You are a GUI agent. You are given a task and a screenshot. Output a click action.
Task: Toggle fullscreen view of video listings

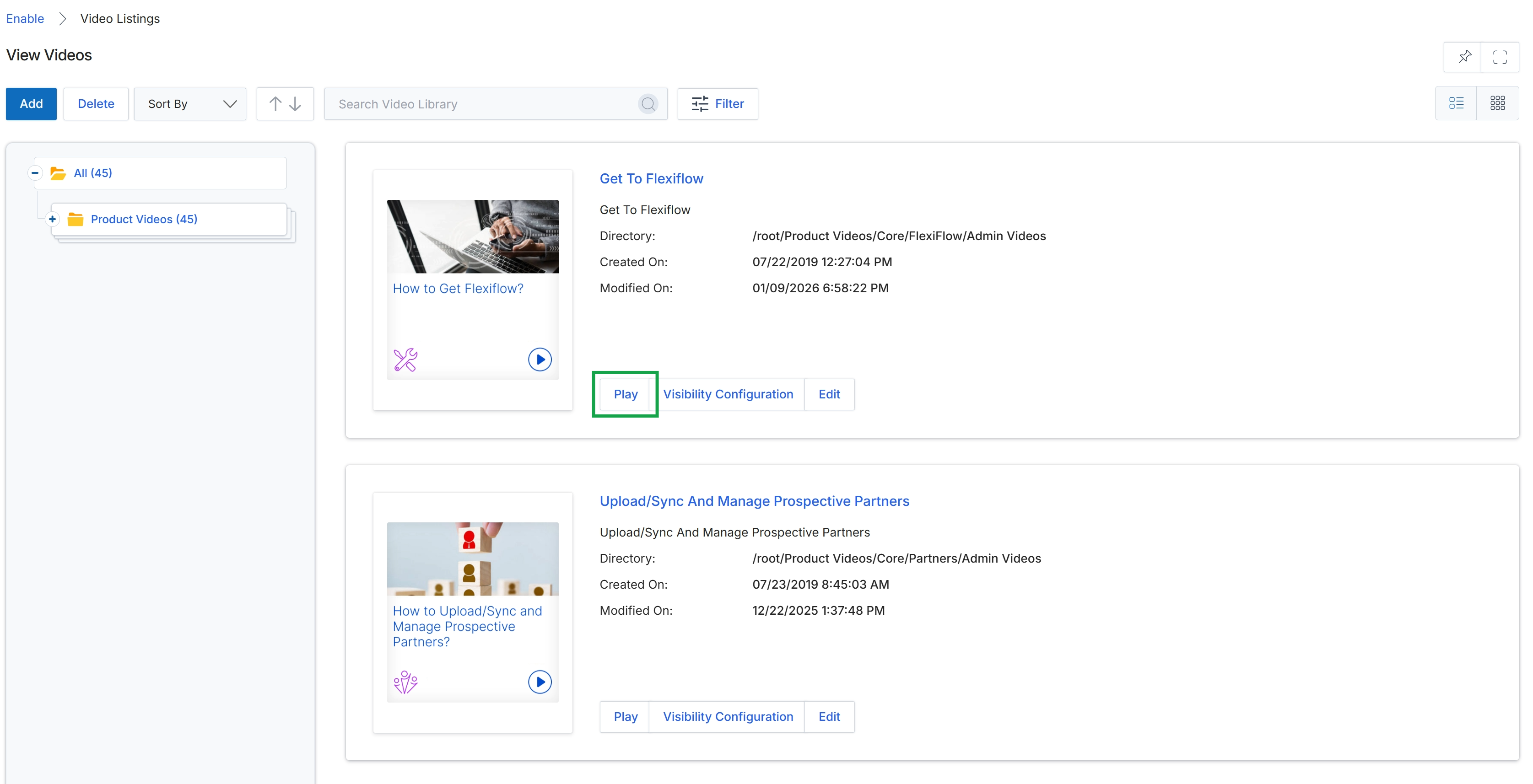click(1500, 57)
